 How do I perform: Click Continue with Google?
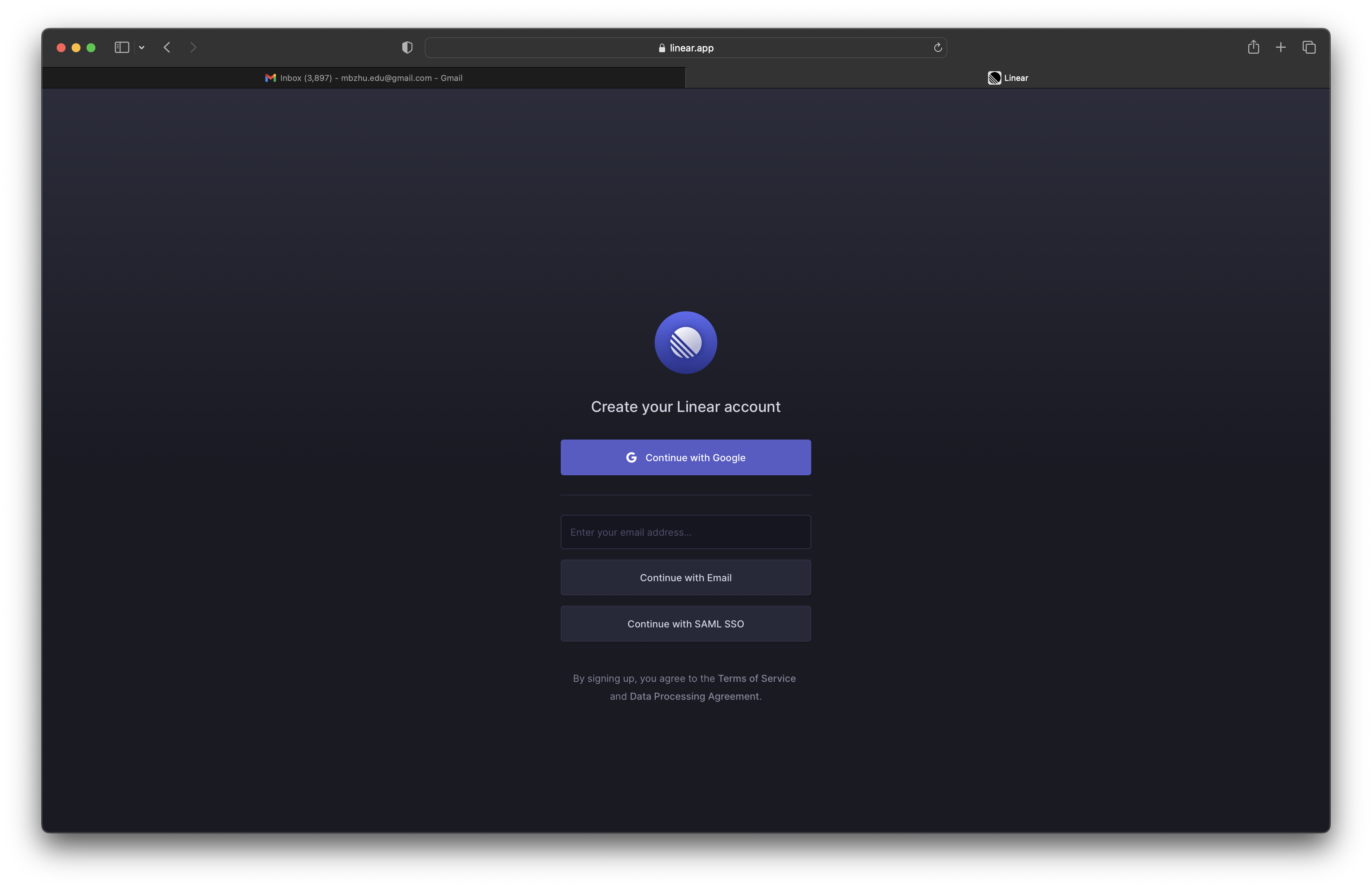(x=685, y=457)
